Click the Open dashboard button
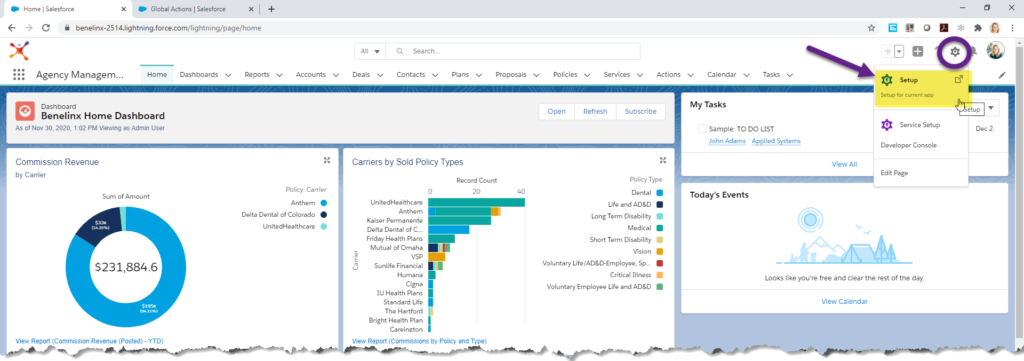Image resolution: width=1024 pixels, height=361 pixels. (556, 112)
